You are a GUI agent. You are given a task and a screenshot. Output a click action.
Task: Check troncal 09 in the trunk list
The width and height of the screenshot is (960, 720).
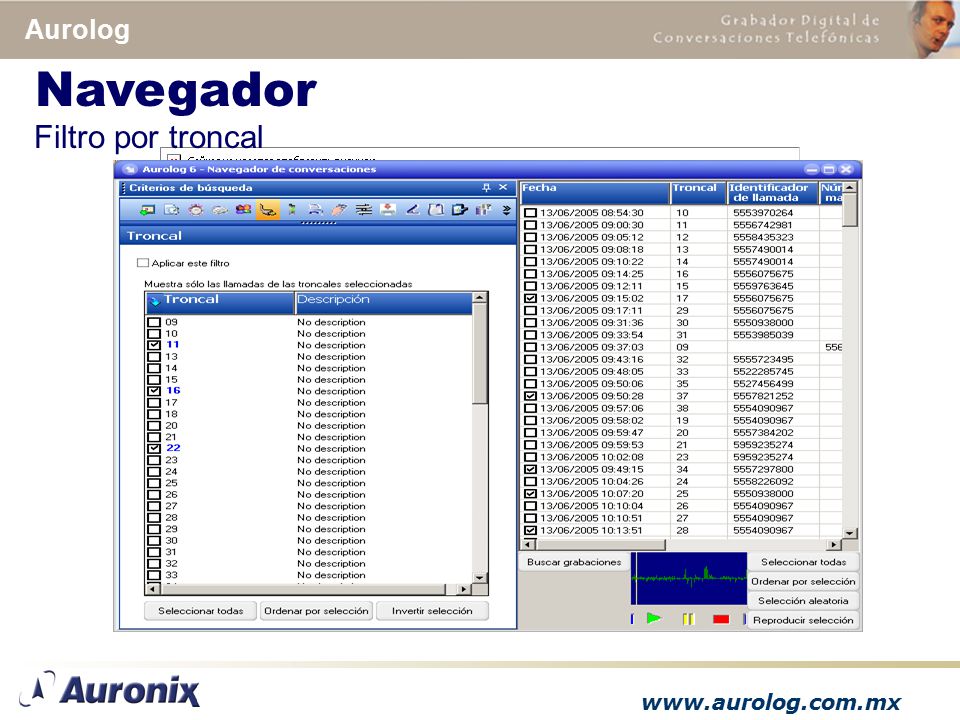pos(154,322)
